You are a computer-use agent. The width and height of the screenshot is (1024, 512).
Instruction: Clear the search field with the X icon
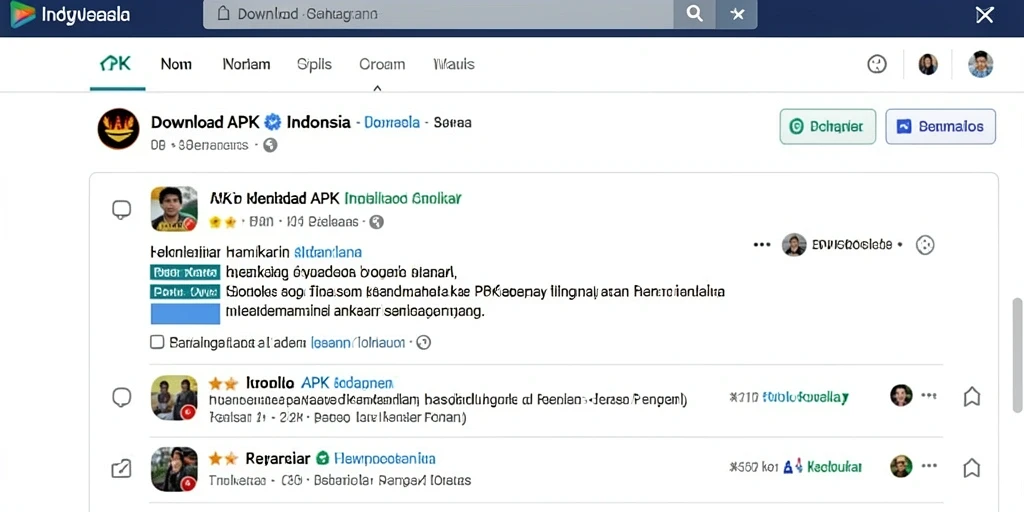[x=737, y=14]
